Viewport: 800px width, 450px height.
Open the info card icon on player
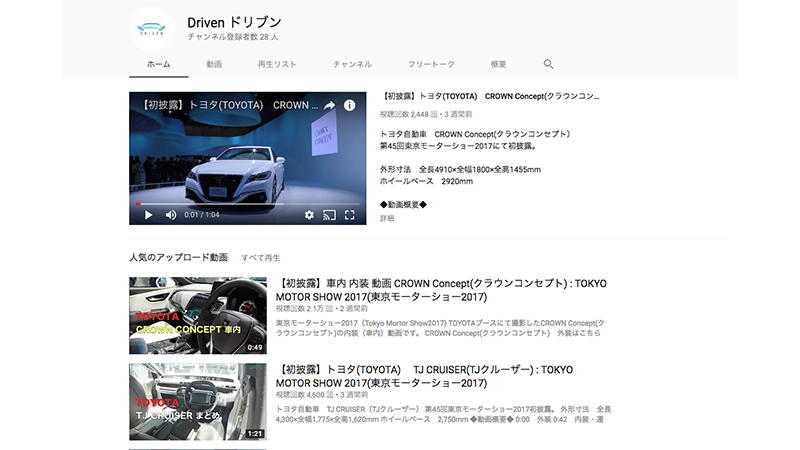click(349, 106)
